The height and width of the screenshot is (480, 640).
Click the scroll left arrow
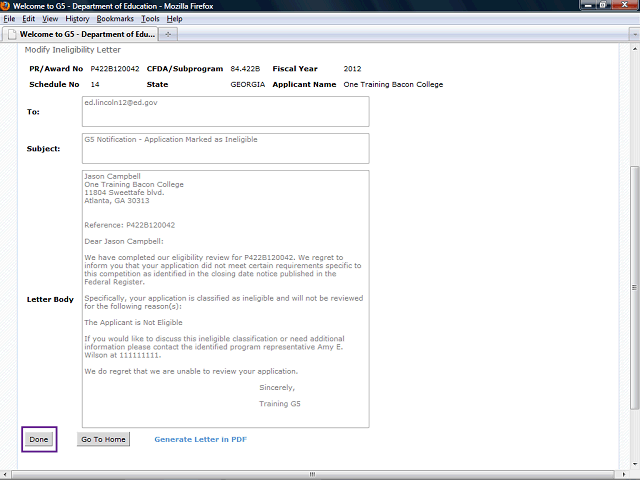pyautogui.click(x=4, y=475)
